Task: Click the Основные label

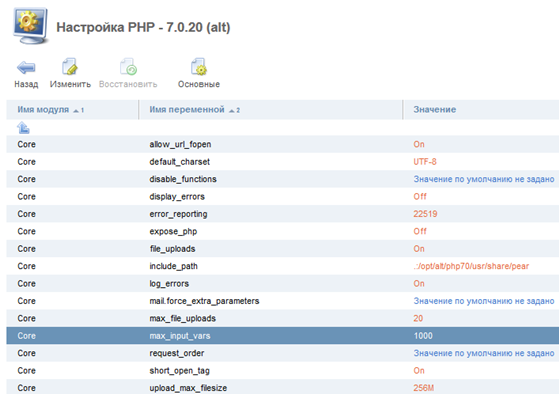Action: coord(199,84)
